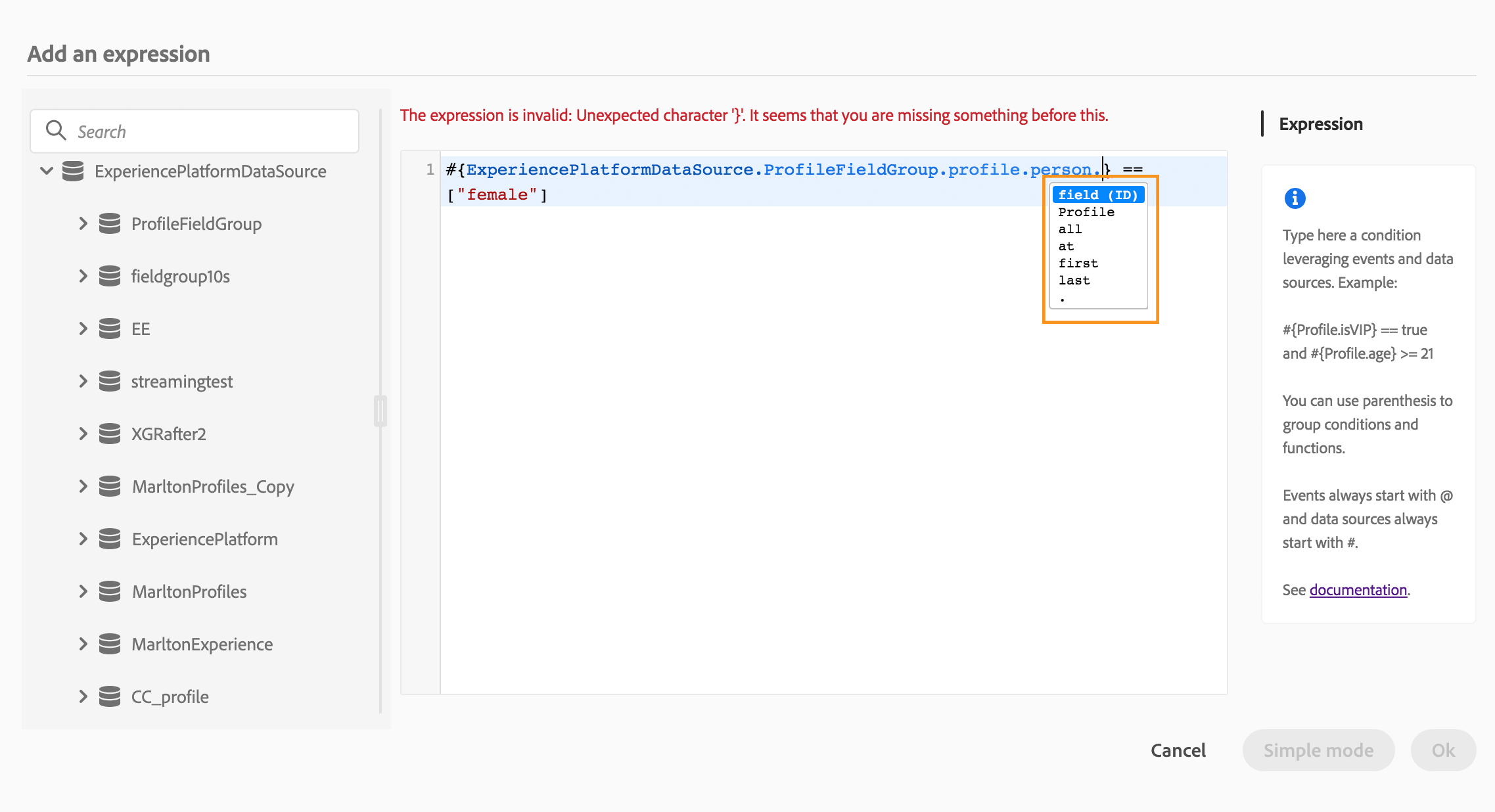Image resolution: width=1495 pixels, height=812 pixels.
Task: Click the search magnifier icon
Action: coord(56,131)
